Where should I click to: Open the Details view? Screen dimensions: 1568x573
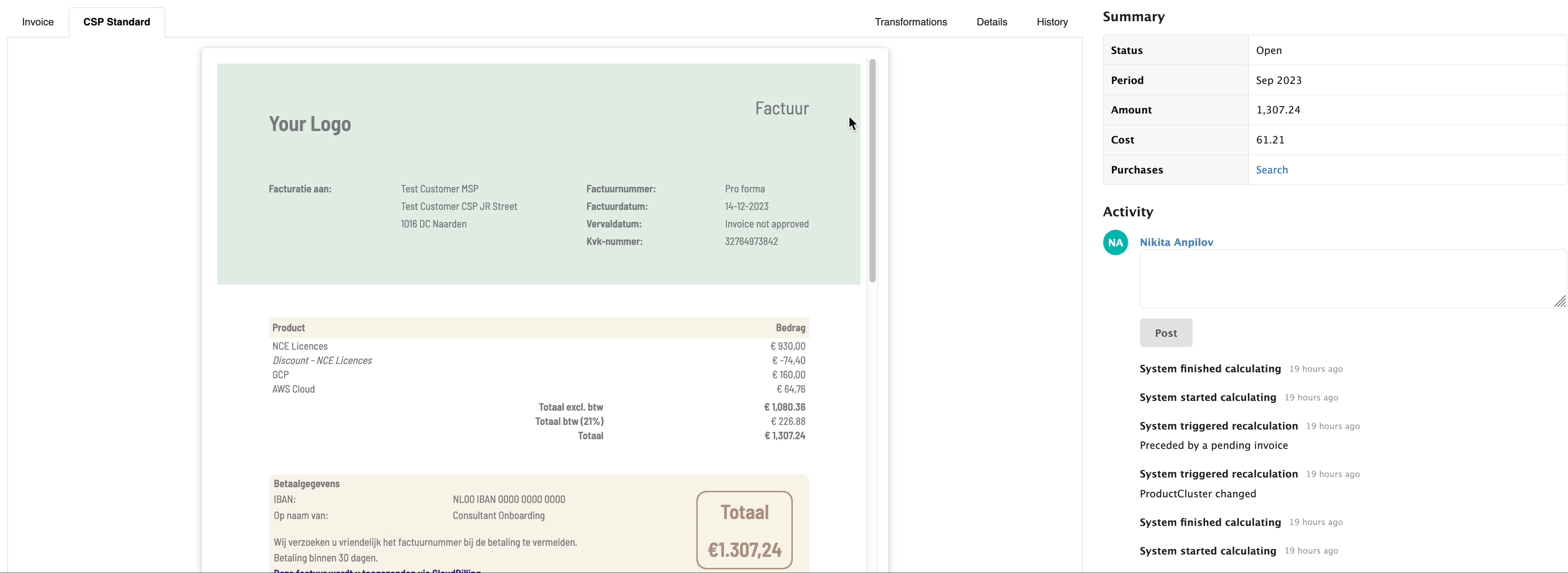click(x=992, y=21)
